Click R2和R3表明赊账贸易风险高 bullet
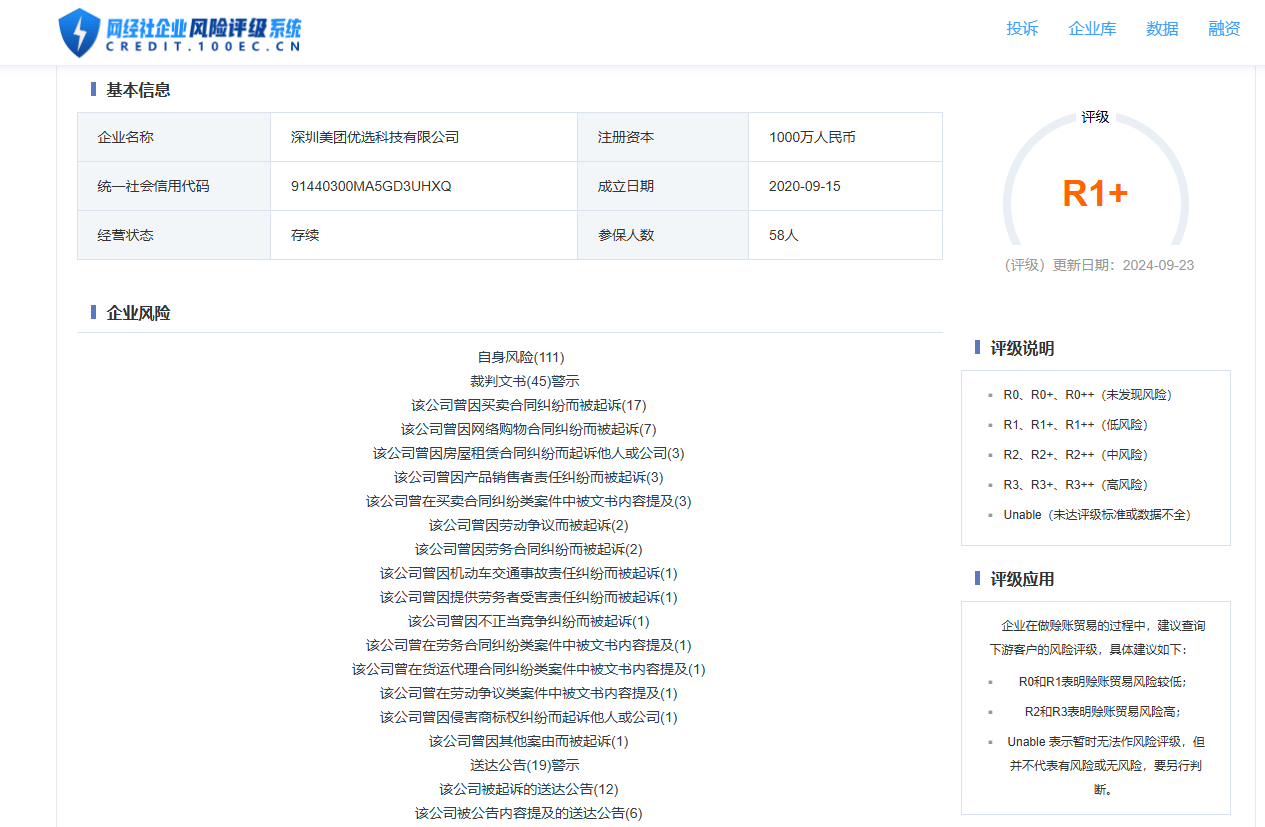1265x827 pixels. 1103,712
